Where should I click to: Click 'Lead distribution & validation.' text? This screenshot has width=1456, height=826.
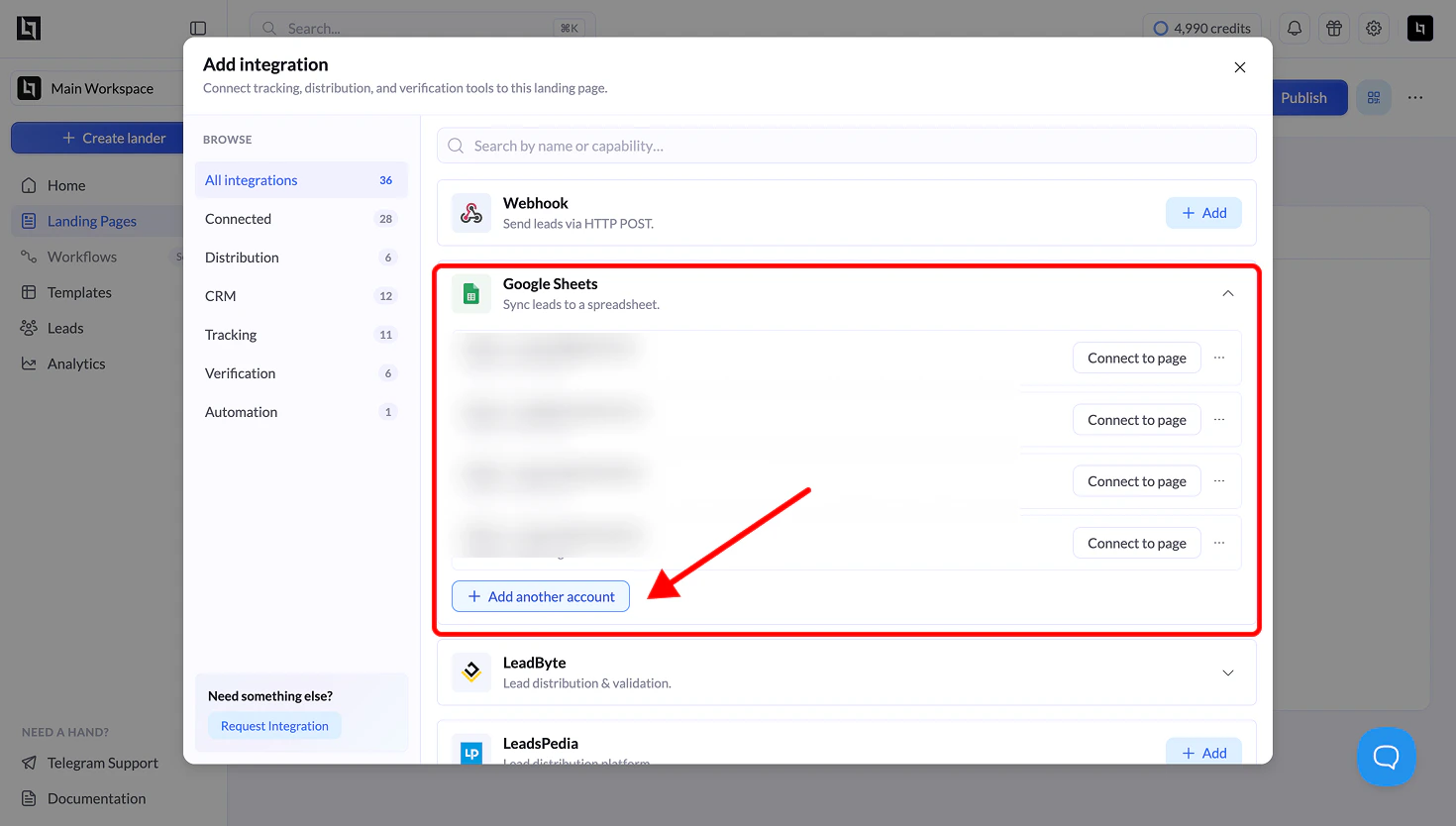587,683
